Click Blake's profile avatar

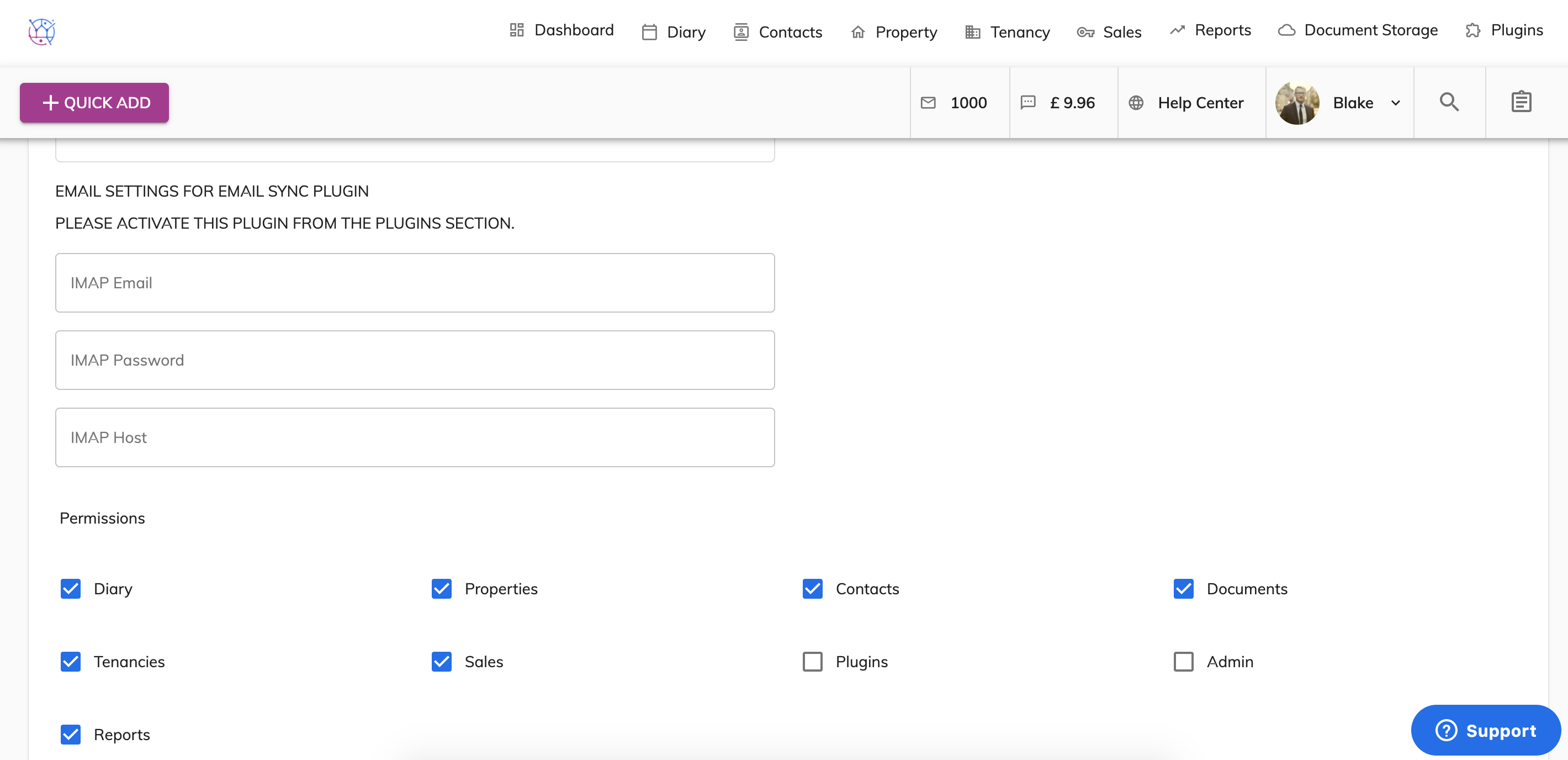coord(1297,103)
